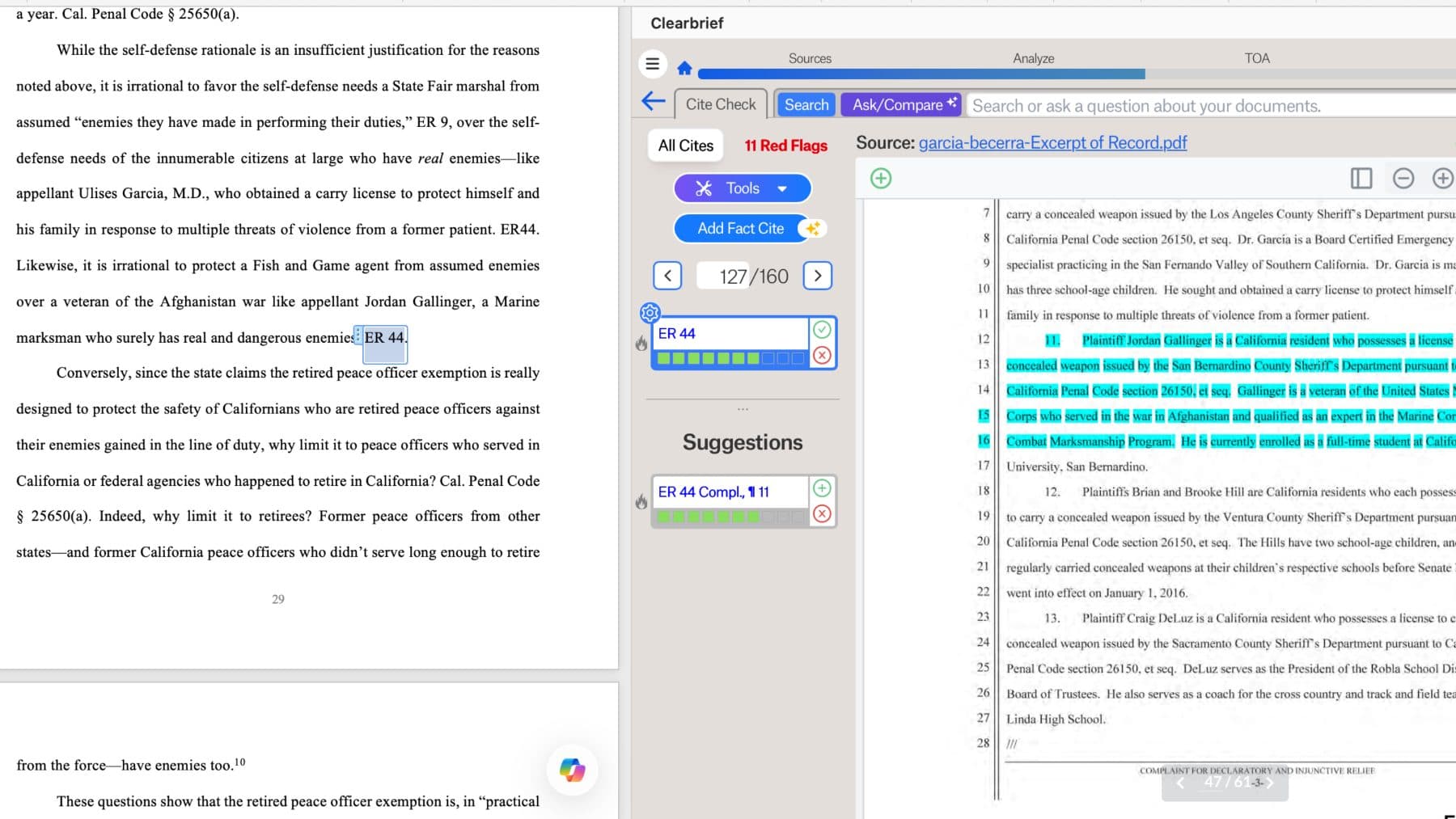
Task: Zoom in the source document
Action: coord(1442,178)
